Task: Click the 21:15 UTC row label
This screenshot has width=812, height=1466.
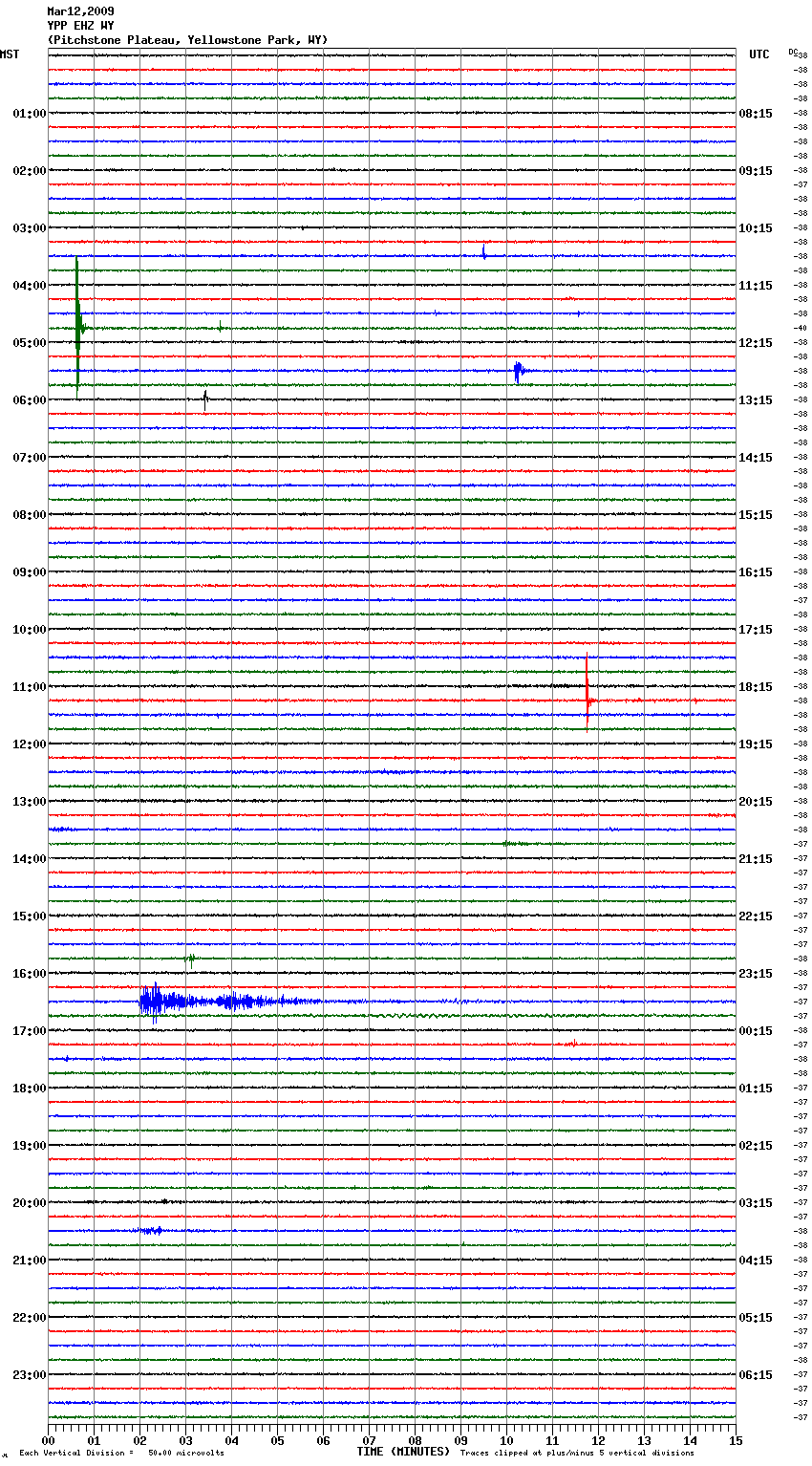Action: click(x=756, y=859)
